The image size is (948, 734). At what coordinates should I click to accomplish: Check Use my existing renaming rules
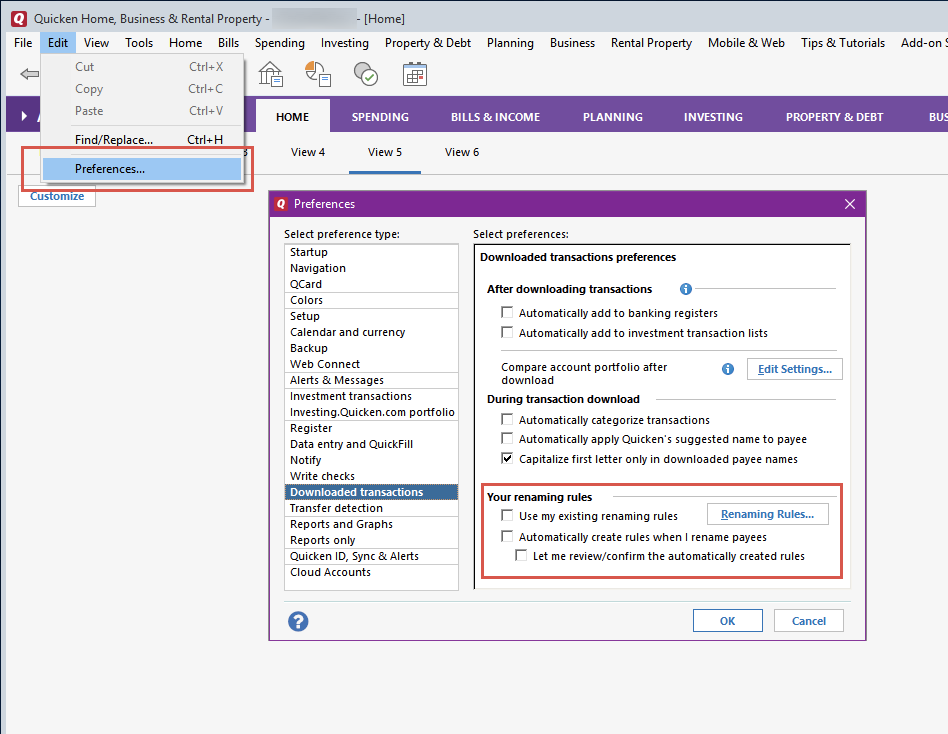pyautogui.click(x=507, y=514)
